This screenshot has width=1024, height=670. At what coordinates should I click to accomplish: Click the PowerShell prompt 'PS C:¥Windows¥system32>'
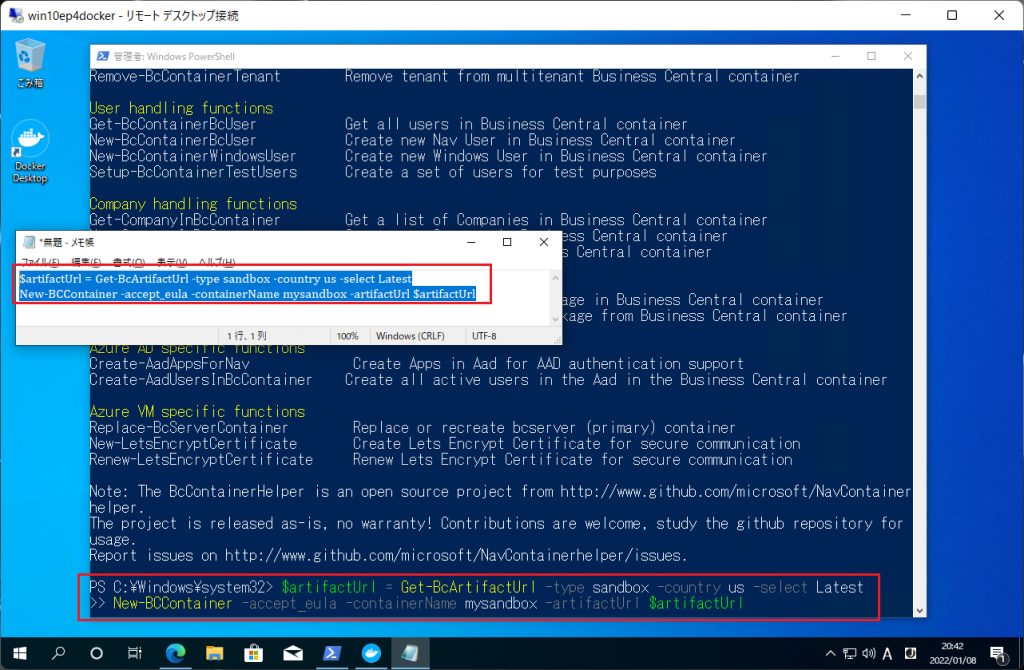point(181,587)
